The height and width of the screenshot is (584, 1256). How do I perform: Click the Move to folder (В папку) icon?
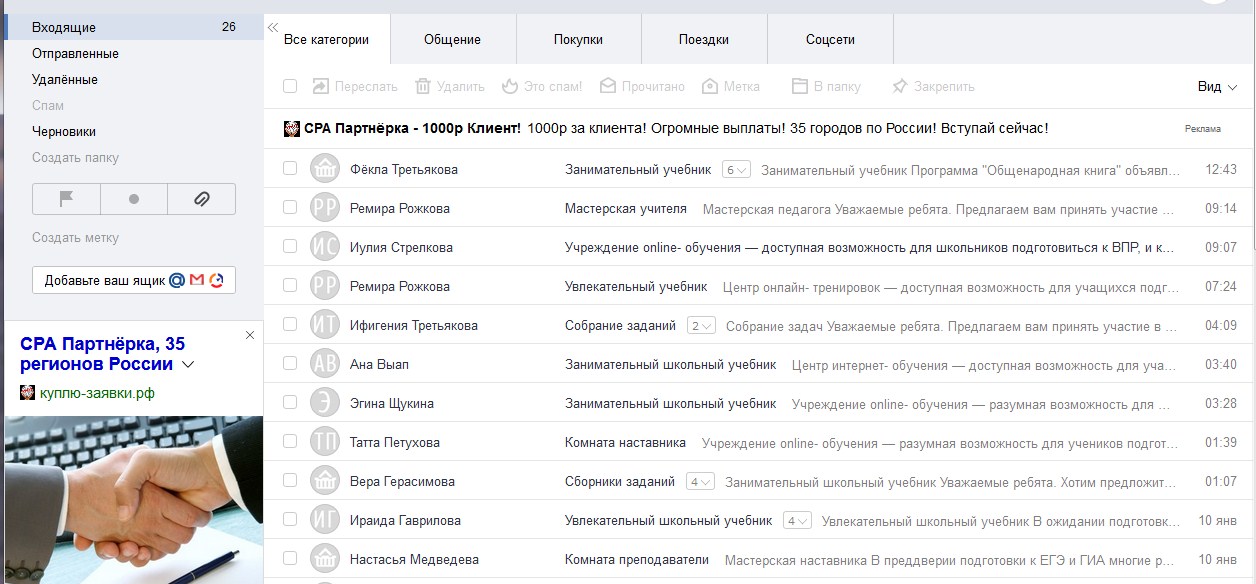800,87
